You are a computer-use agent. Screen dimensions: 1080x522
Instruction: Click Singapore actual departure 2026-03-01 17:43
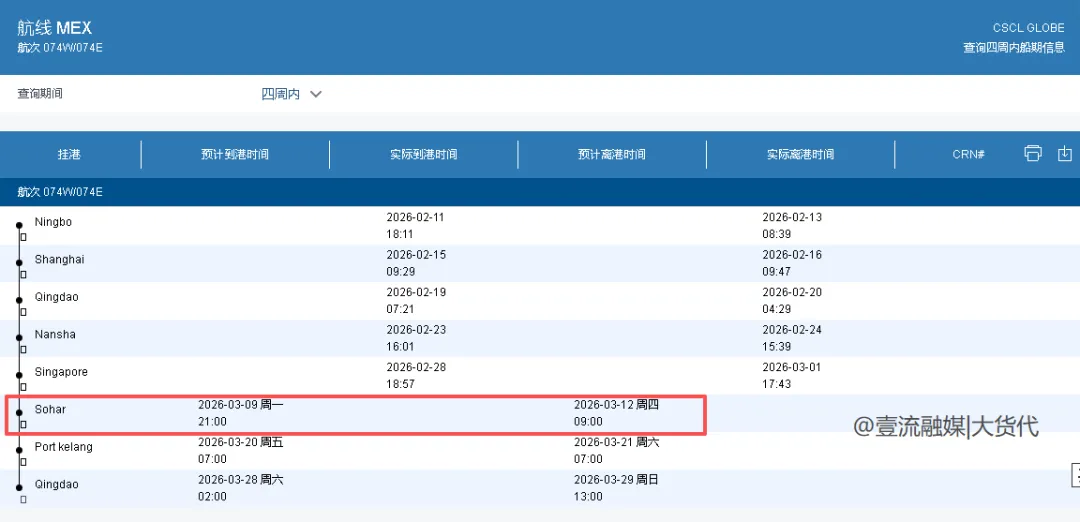click(x=792, y=375)
